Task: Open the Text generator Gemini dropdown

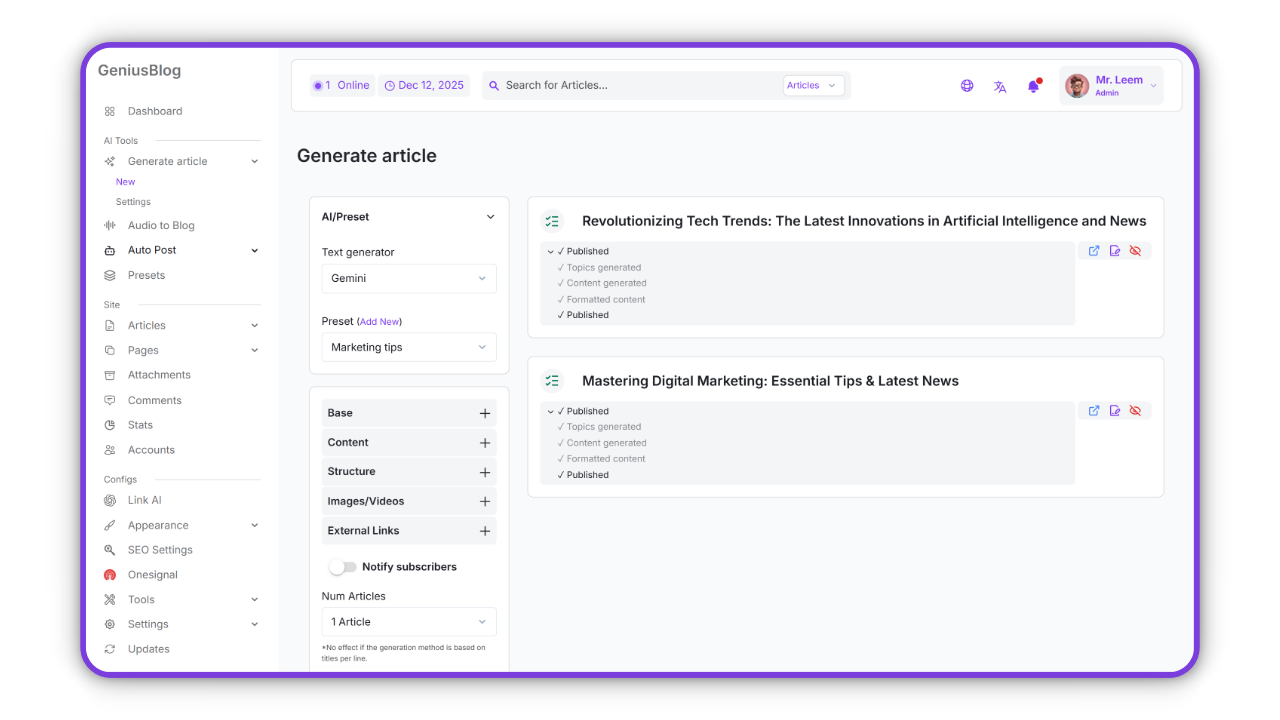Action: click(x=409, y=279)
